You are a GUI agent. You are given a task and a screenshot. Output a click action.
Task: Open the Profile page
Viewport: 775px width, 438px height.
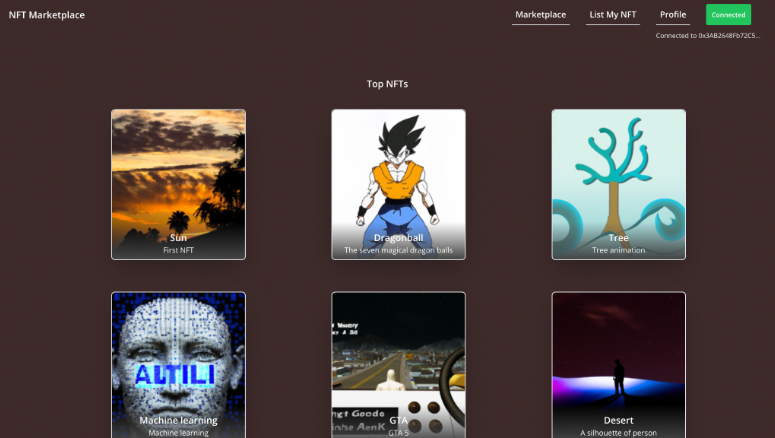(x=673, y=15)
